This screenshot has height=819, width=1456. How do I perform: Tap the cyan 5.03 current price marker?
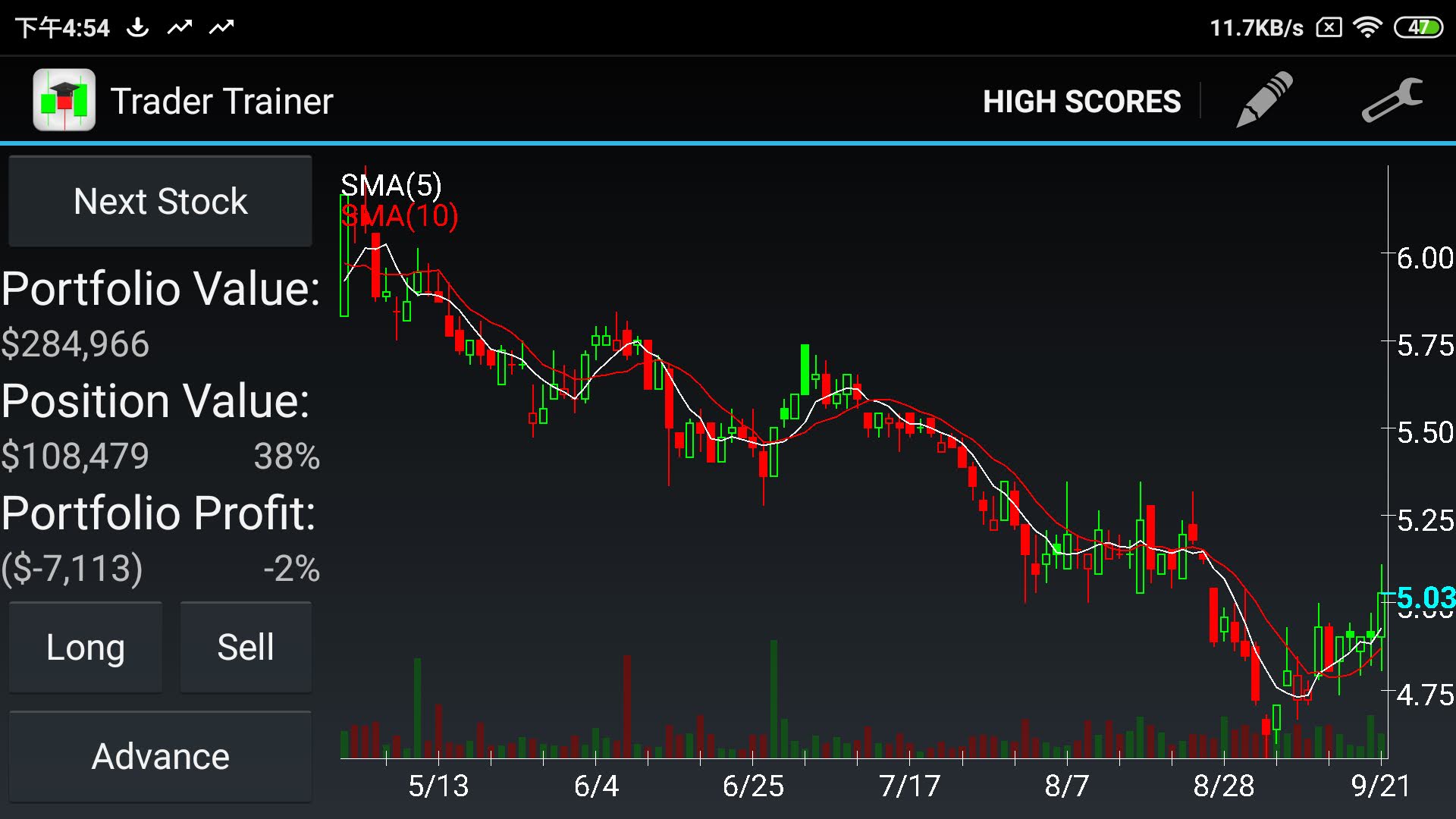[1425, 598]
